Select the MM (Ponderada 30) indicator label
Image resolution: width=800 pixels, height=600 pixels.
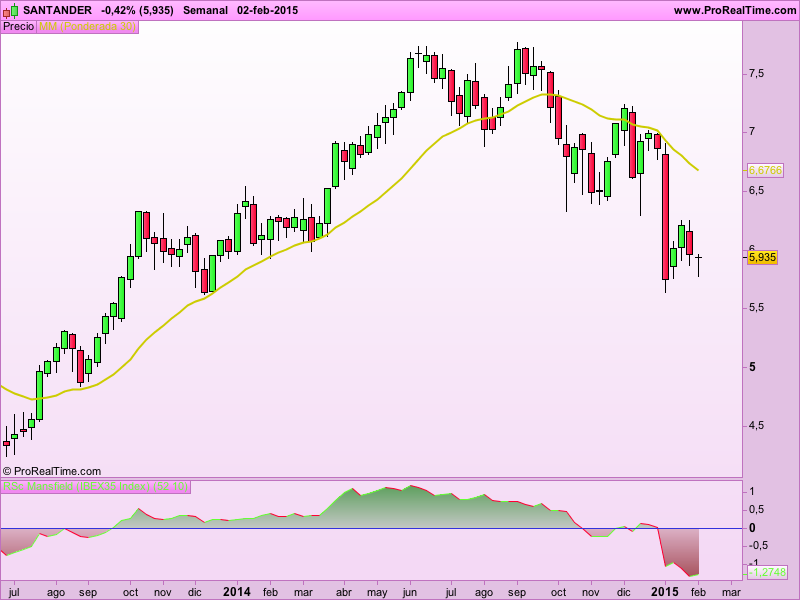click(87, 27)
